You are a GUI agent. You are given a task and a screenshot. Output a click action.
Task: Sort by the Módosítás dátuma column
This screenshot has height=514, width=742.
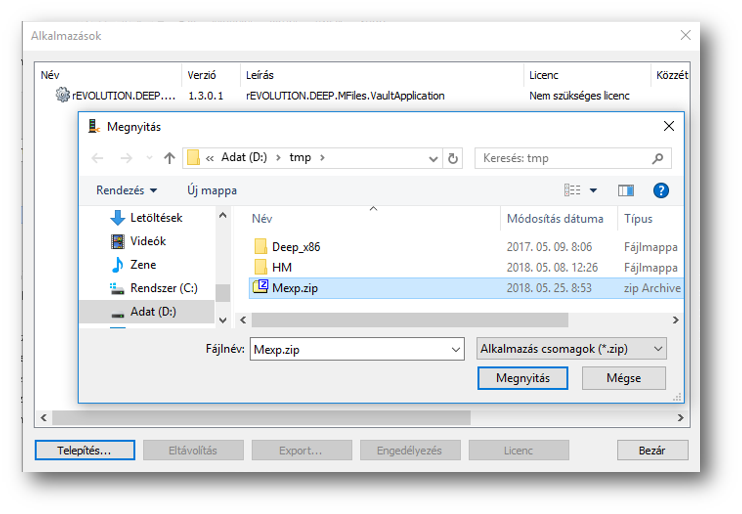pyautogui.click(x=555, y=219)
